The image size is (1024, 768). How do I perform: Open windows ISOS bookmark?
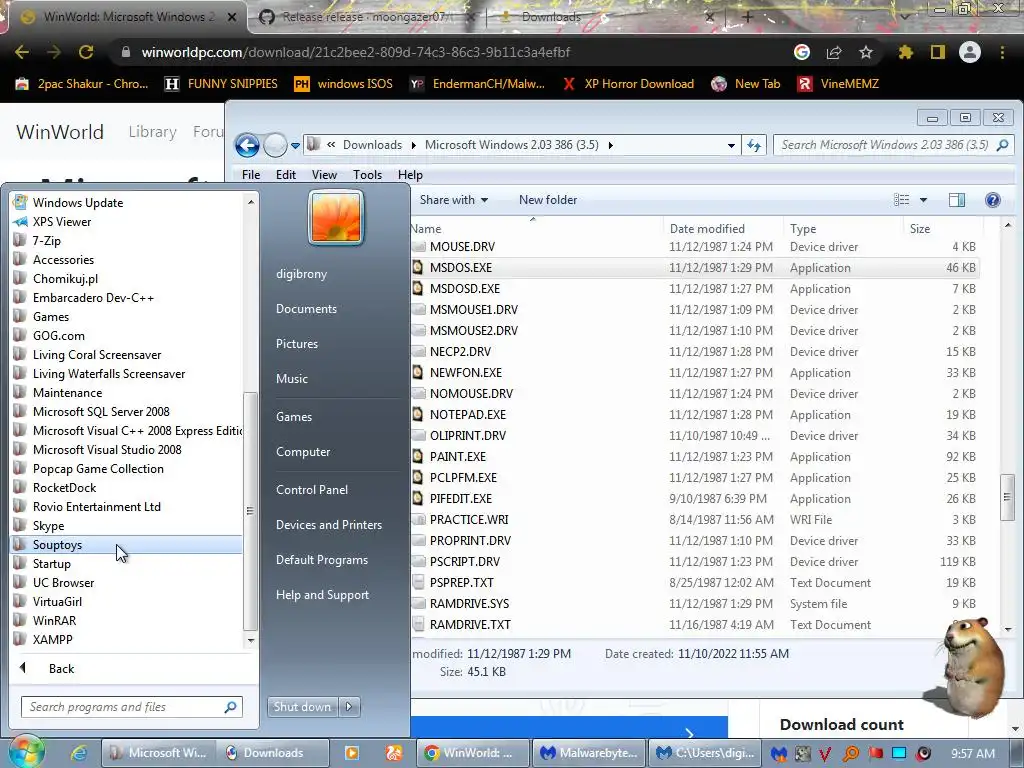point(344,84)
